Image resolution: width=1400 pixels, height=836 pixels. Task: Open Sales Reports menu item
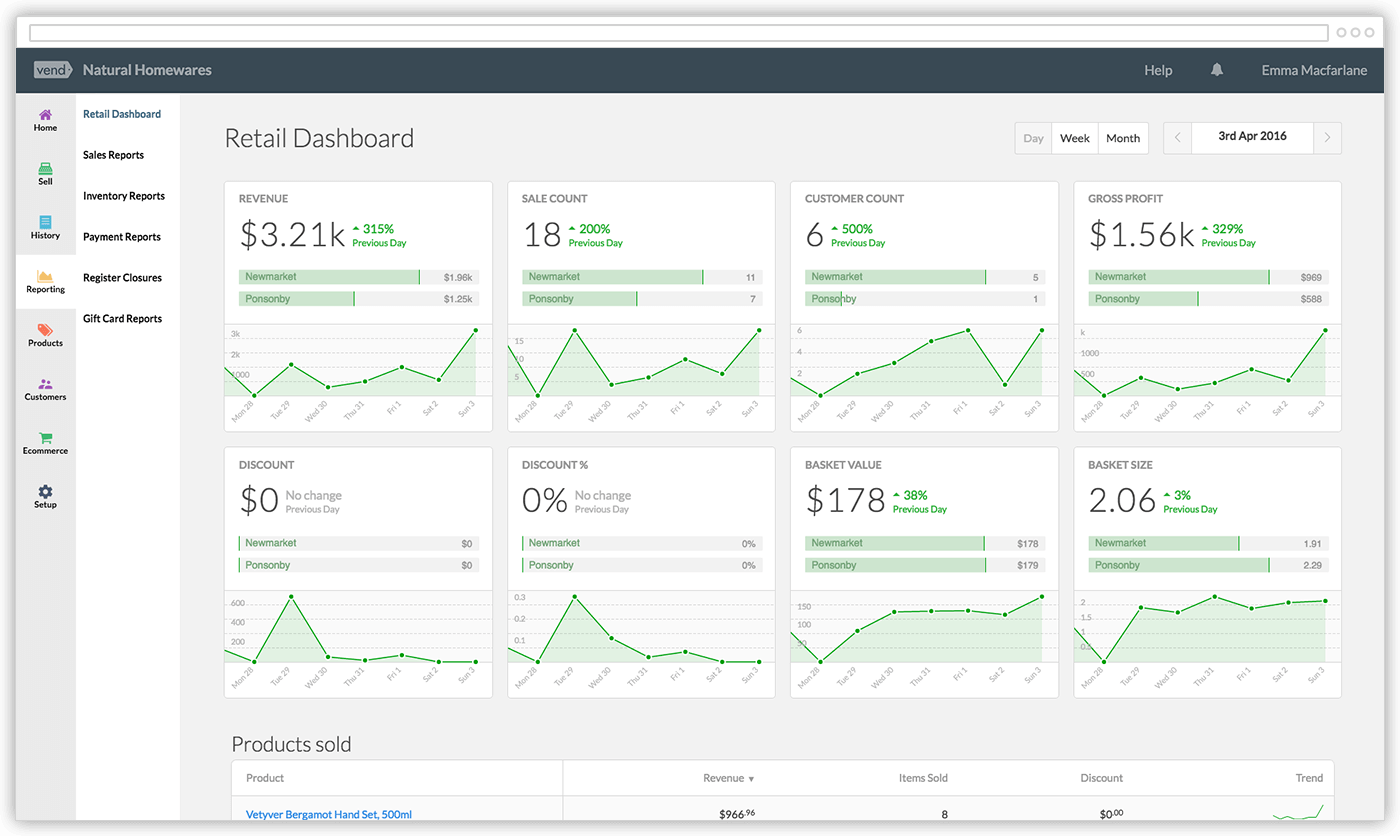coord(113,155)
